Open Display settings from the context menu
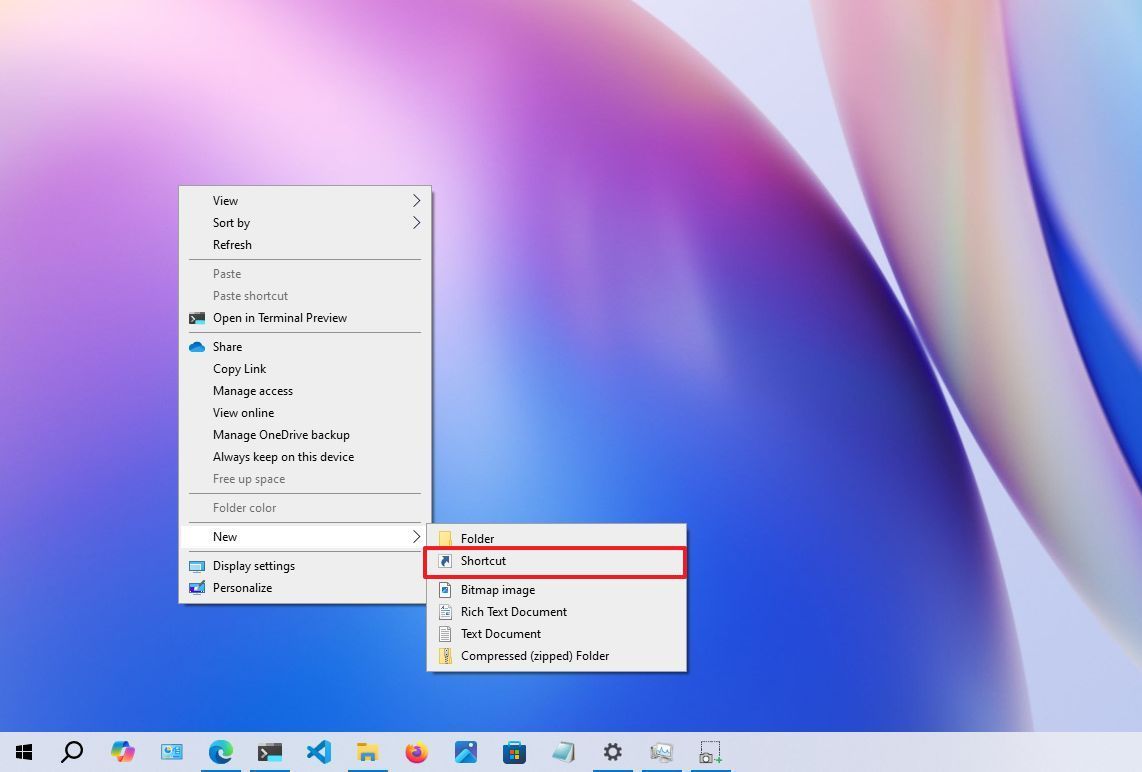 (253, 565)
